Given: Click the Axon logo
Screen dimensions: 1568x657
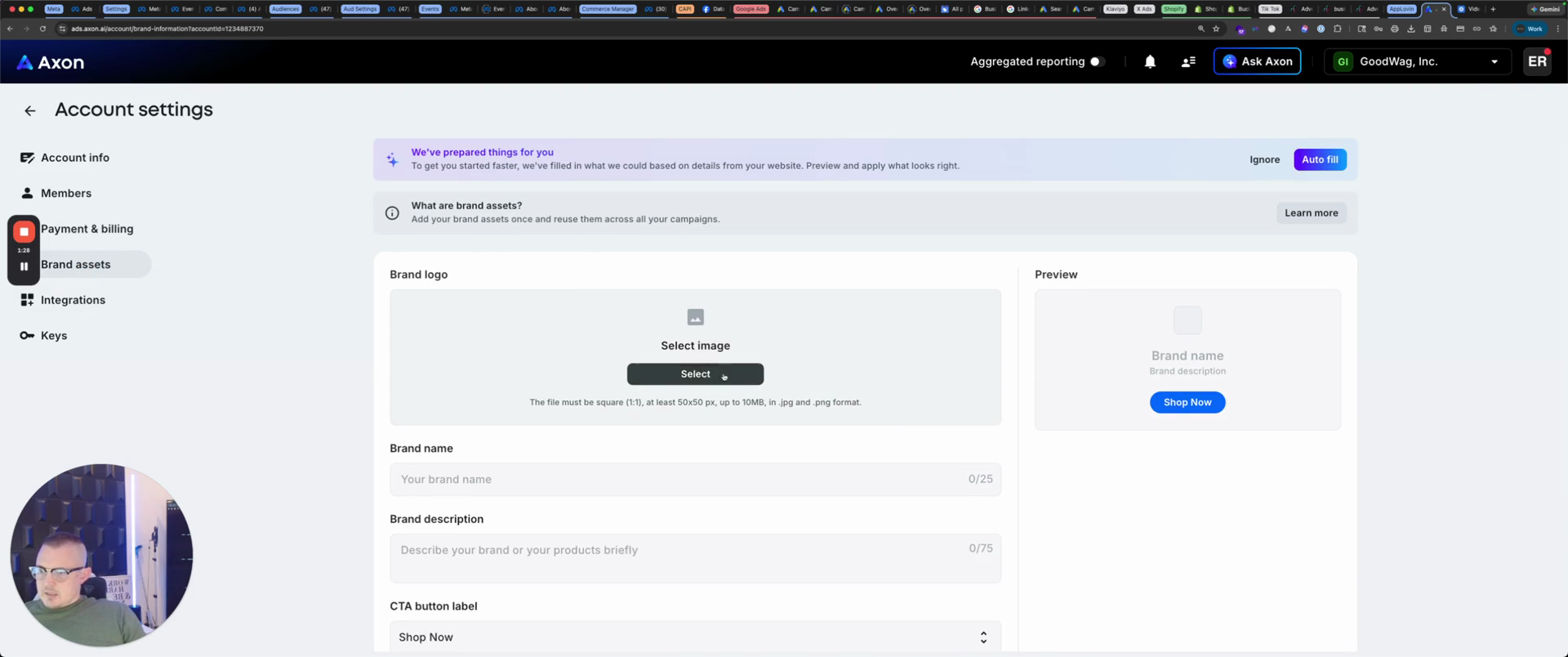Looking at the screenshot, I should [x=51, y=62].
